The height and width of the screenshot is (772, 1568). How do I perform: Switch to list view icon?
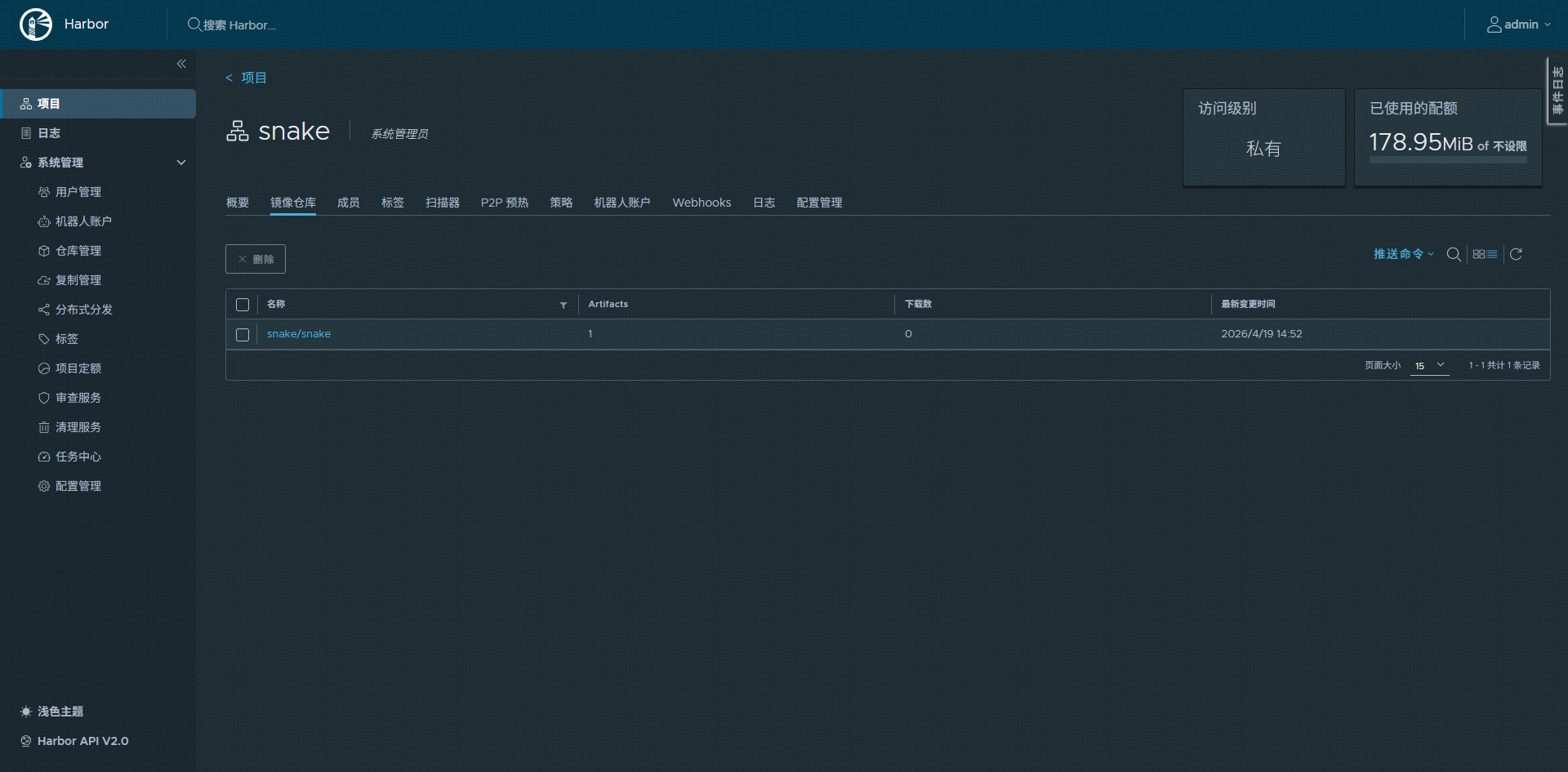(x=1491, y=254)
